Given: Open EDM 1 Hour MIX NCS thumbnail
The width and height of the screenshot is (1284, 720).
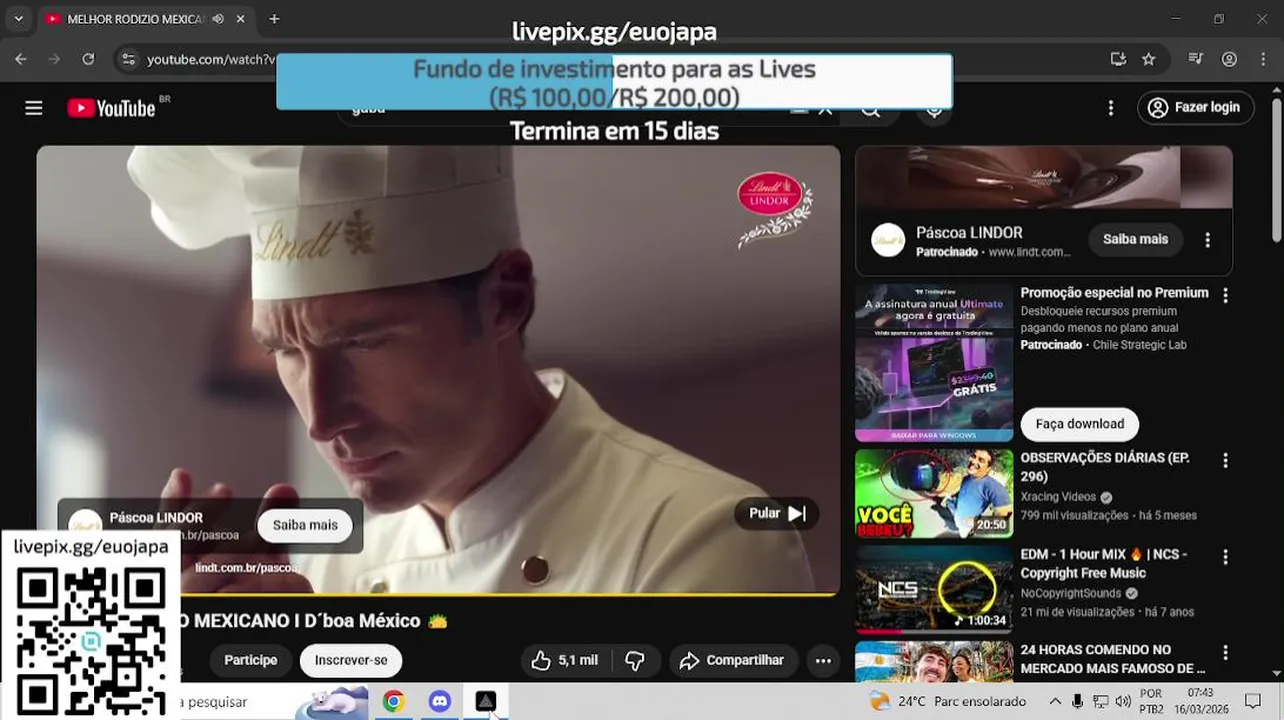Looking at the screenshot, I should pos(934,589).
